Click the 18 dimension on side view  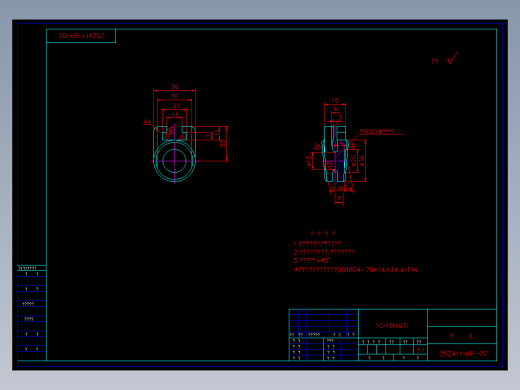(335, 100)
